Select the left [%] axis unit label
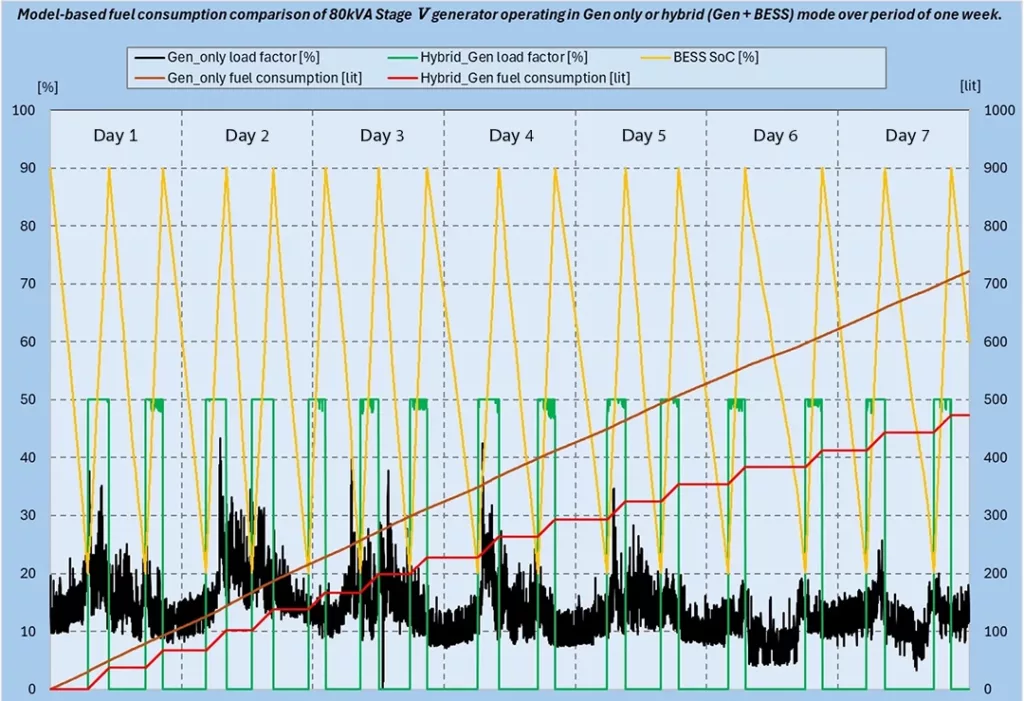Screen dimensions: 1024x701 point(48,86)
